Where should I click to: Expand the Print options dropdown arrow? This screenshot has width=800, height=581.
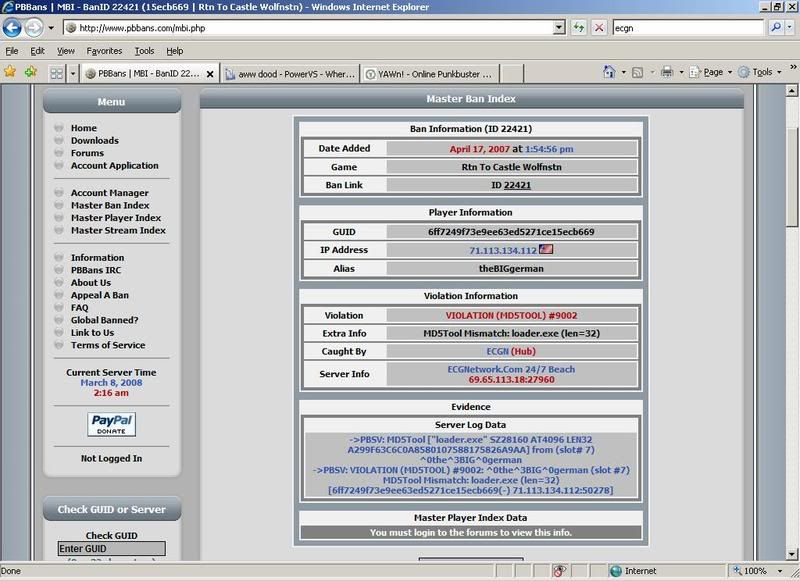(681, 72)
